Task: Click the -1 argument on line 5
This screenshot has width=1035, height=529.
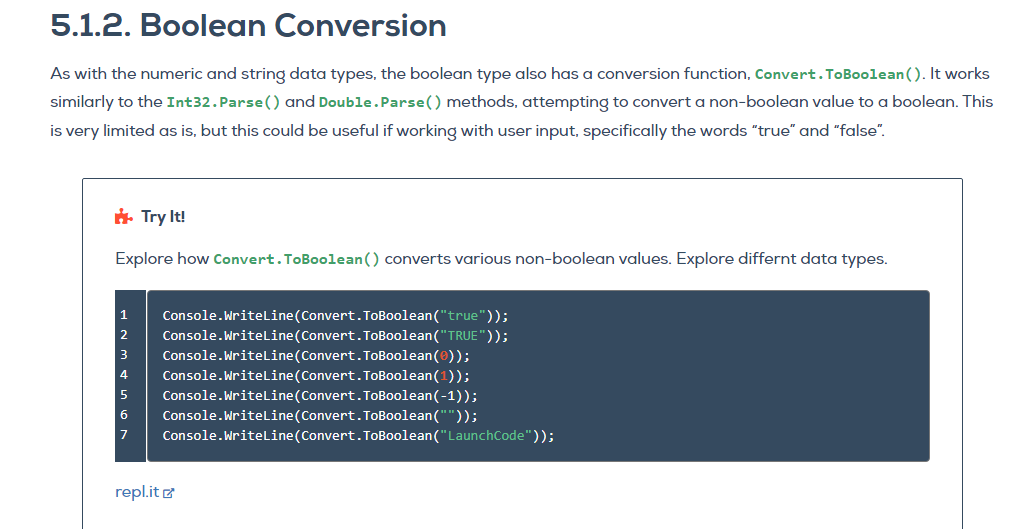Action: point(448,396)
